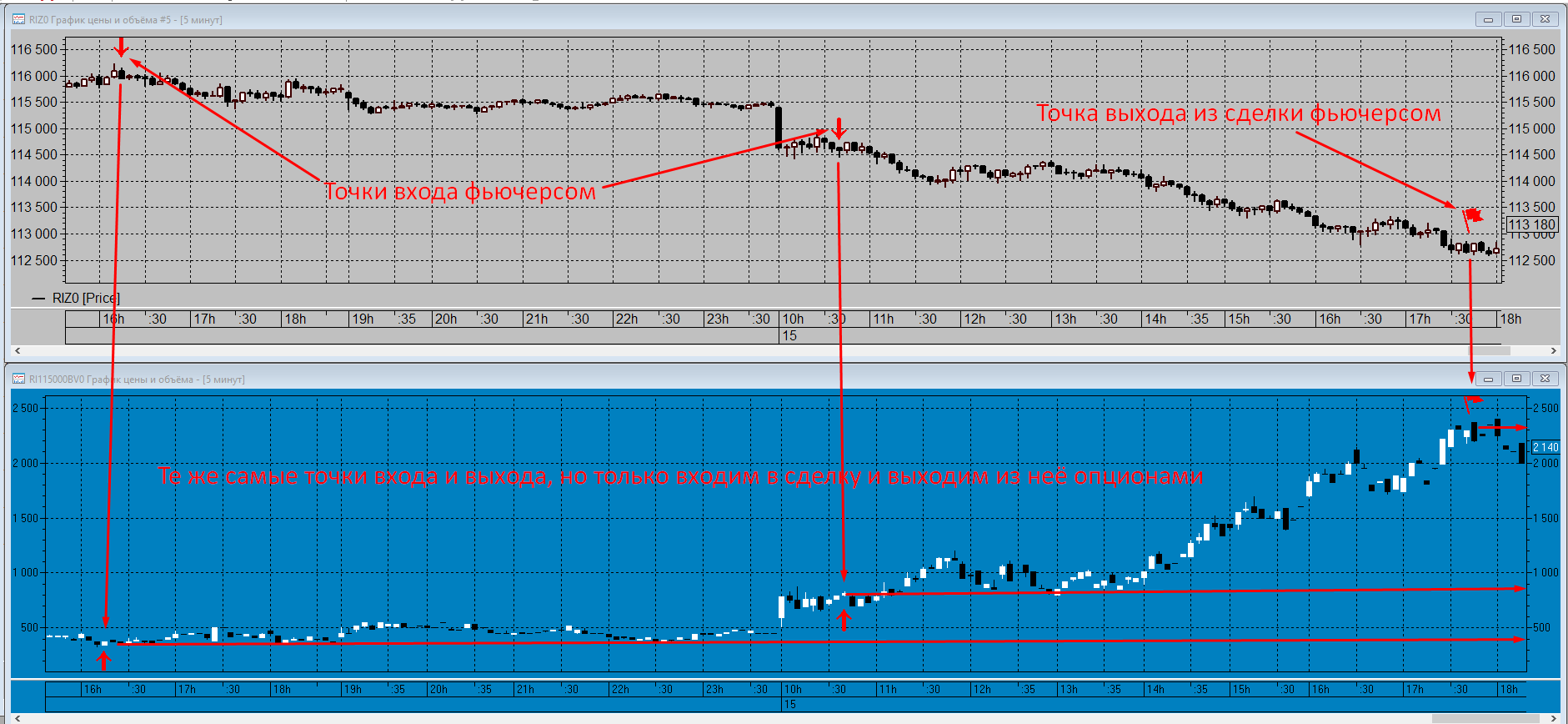
Task: Click the horizontal scrollbar thumb of RIZ0 chart
Action: click(x=1489, y=351)
